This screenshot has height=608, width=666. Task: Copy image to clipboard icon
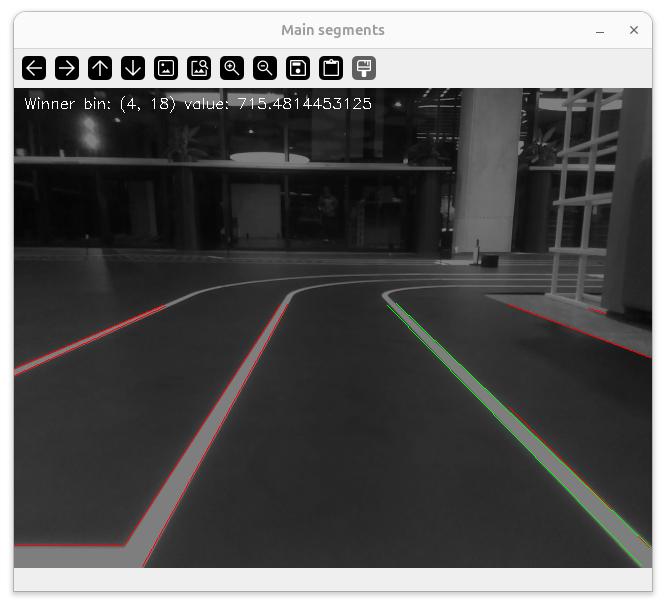coord(331,68)
